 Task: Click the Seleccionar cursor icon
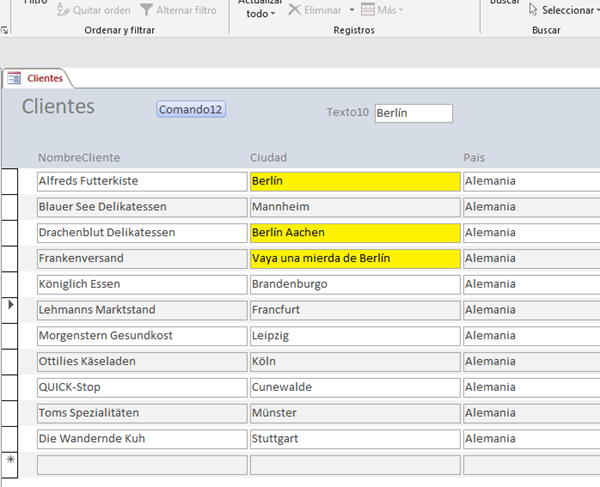[x=533, y=10]
